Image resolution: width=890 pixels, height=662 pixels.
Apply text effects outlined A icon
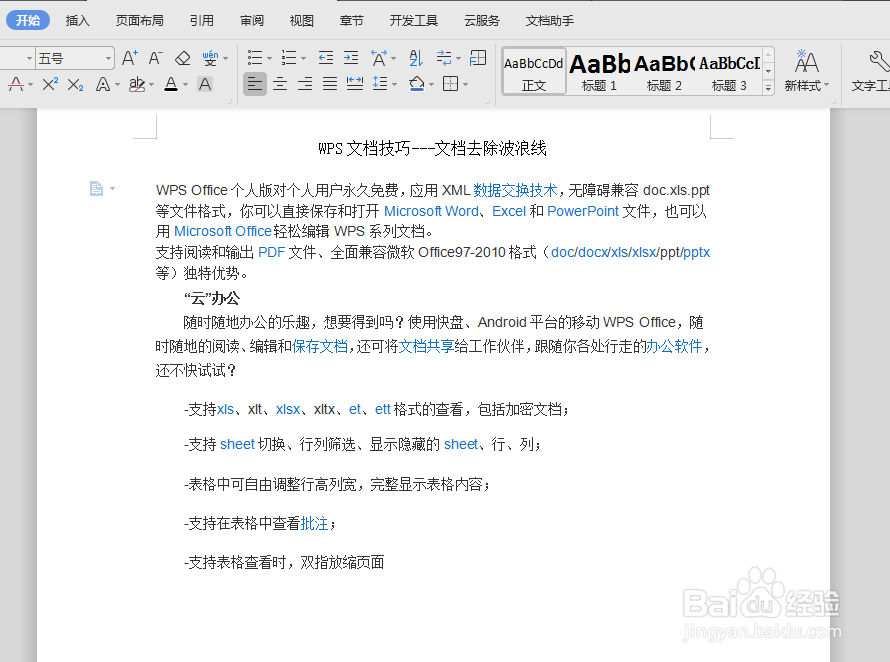pos(103,85)
